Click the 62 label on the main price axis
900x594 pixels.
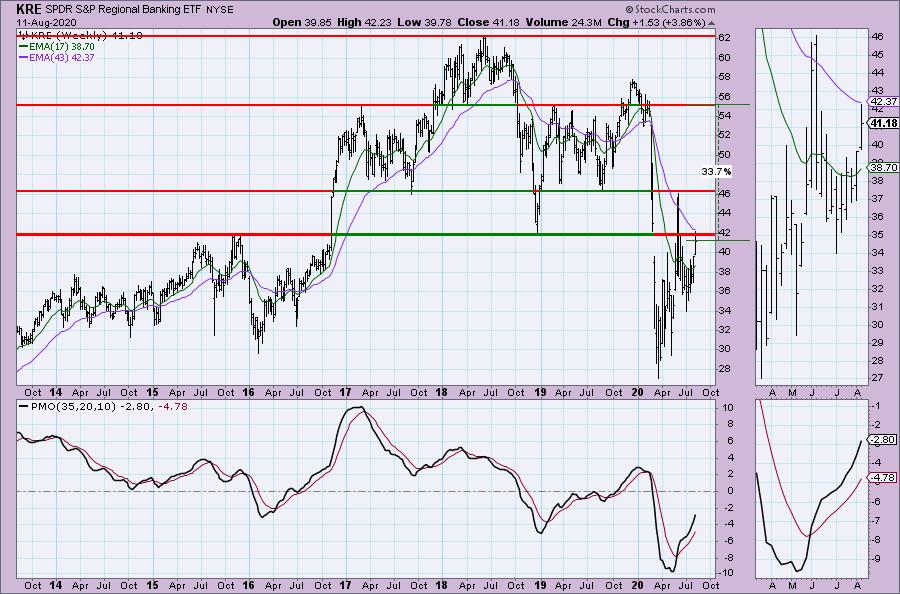click(x=724, y=38)
